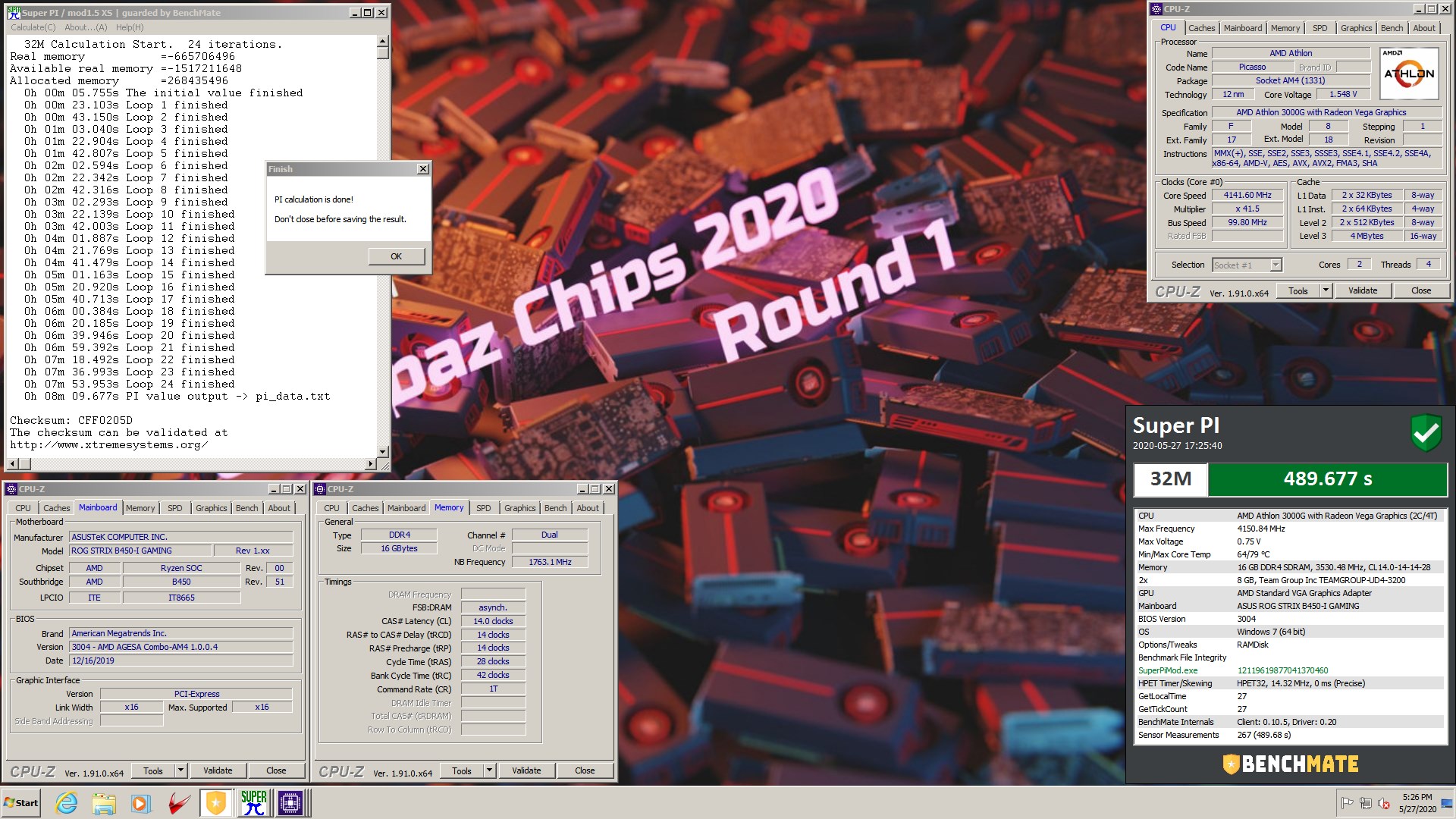Click the taskbar clock showing 5:26 PM

click(x=1417, y=803)
